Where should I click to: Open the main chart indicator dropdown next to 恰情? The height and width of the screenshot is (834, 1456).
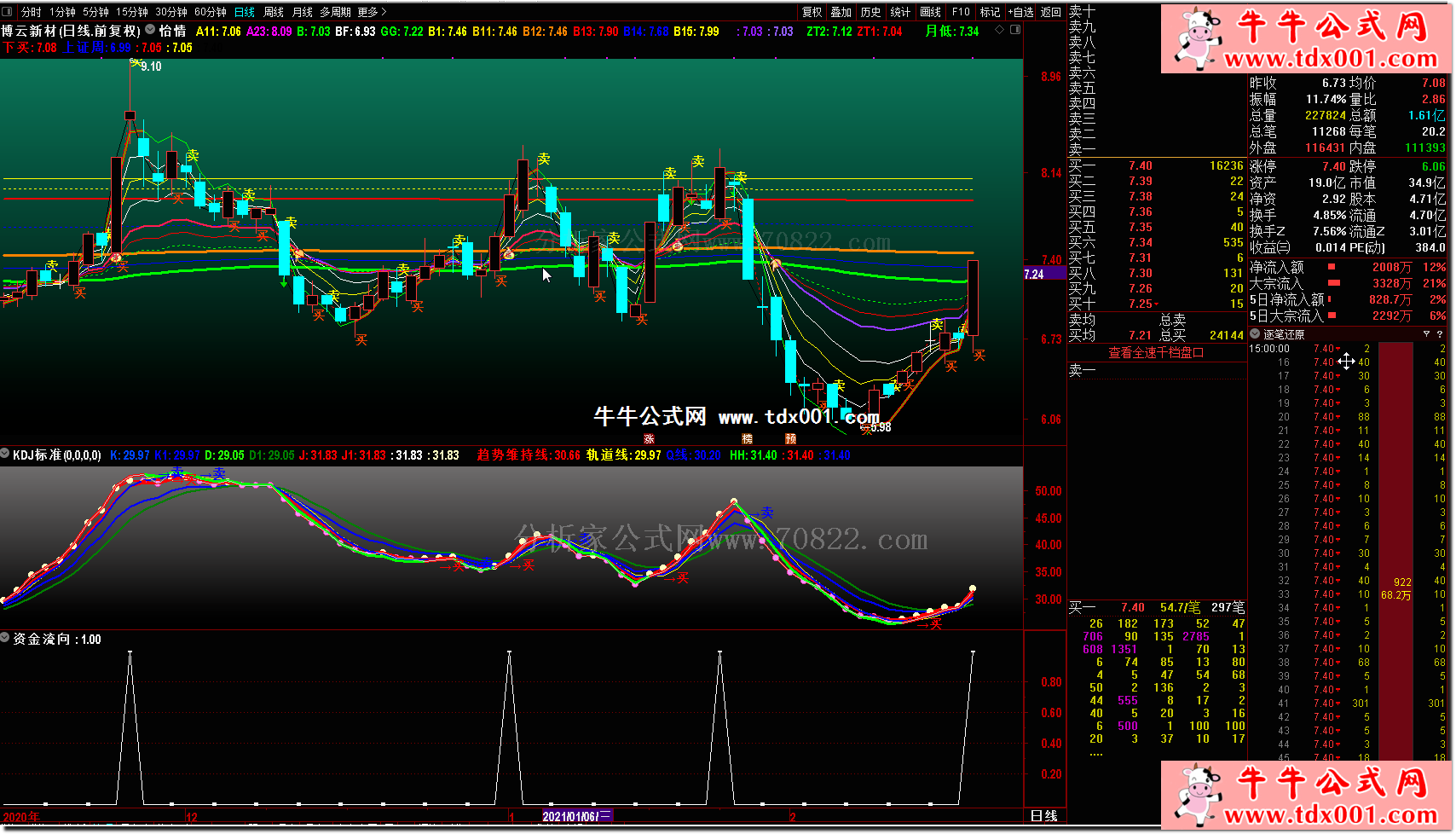pos(150,30)
